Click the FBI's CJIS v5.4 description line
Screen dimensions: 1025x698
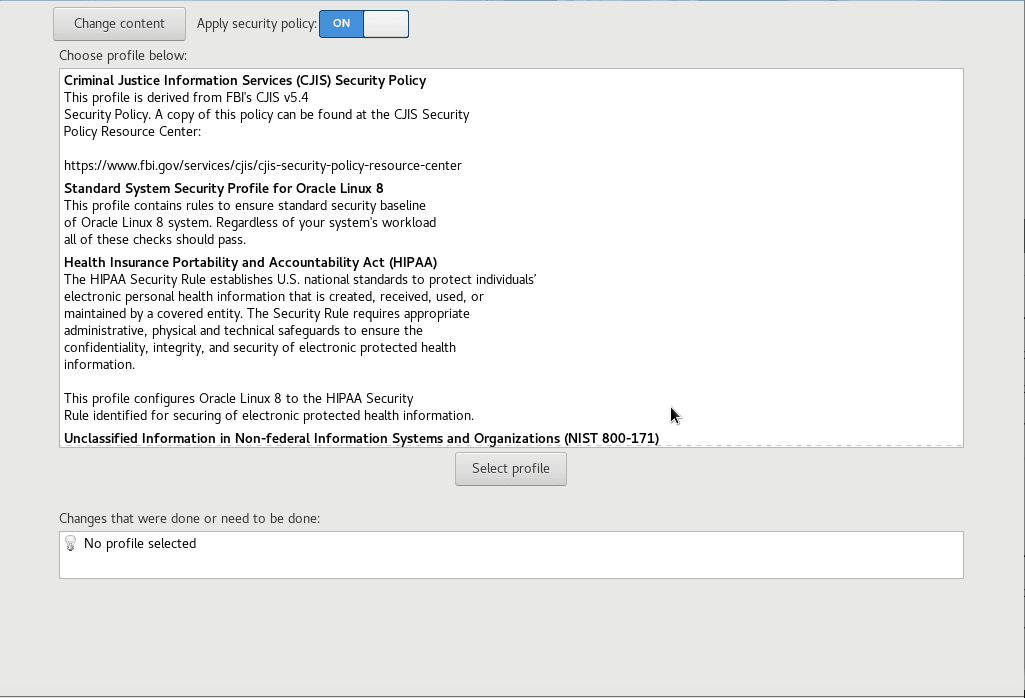point(186,98)
